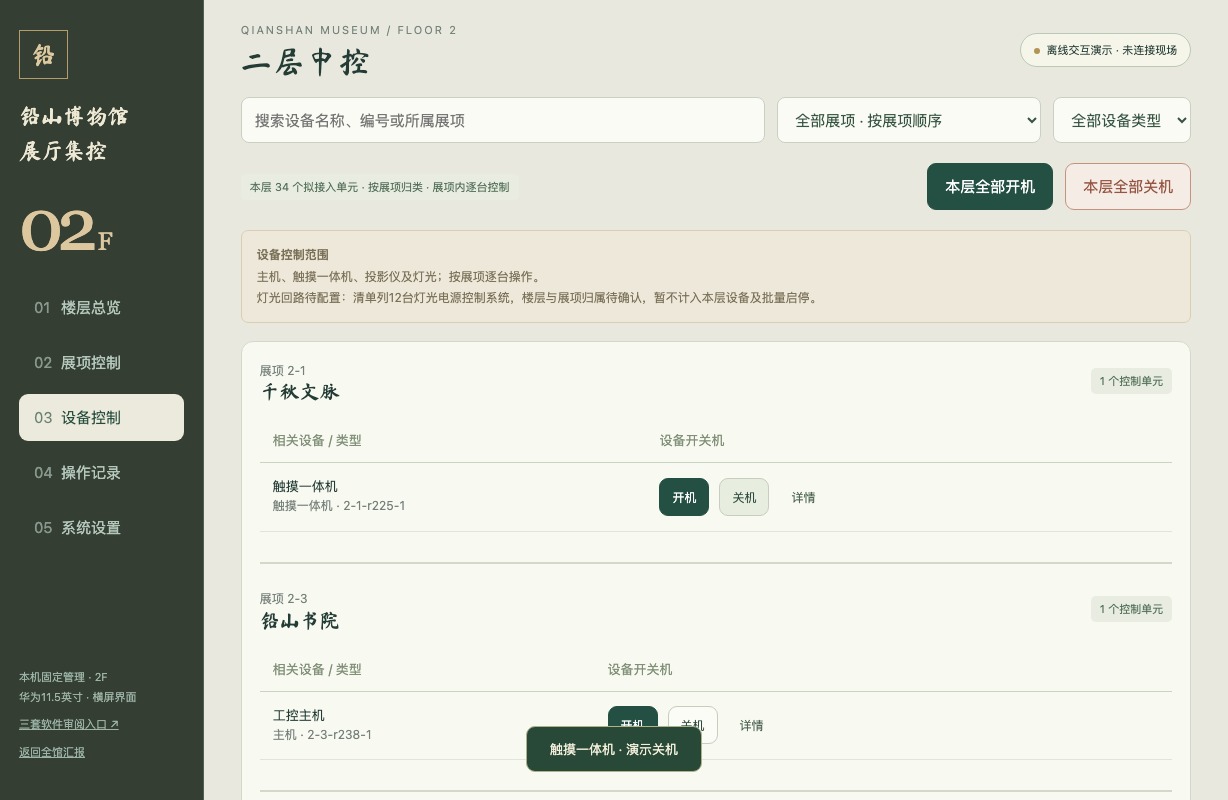This screenshot has width=1228, height=800.
Task: Click the 二层中控 page heading
Action: pyautogui.click(x=305, y=62)
